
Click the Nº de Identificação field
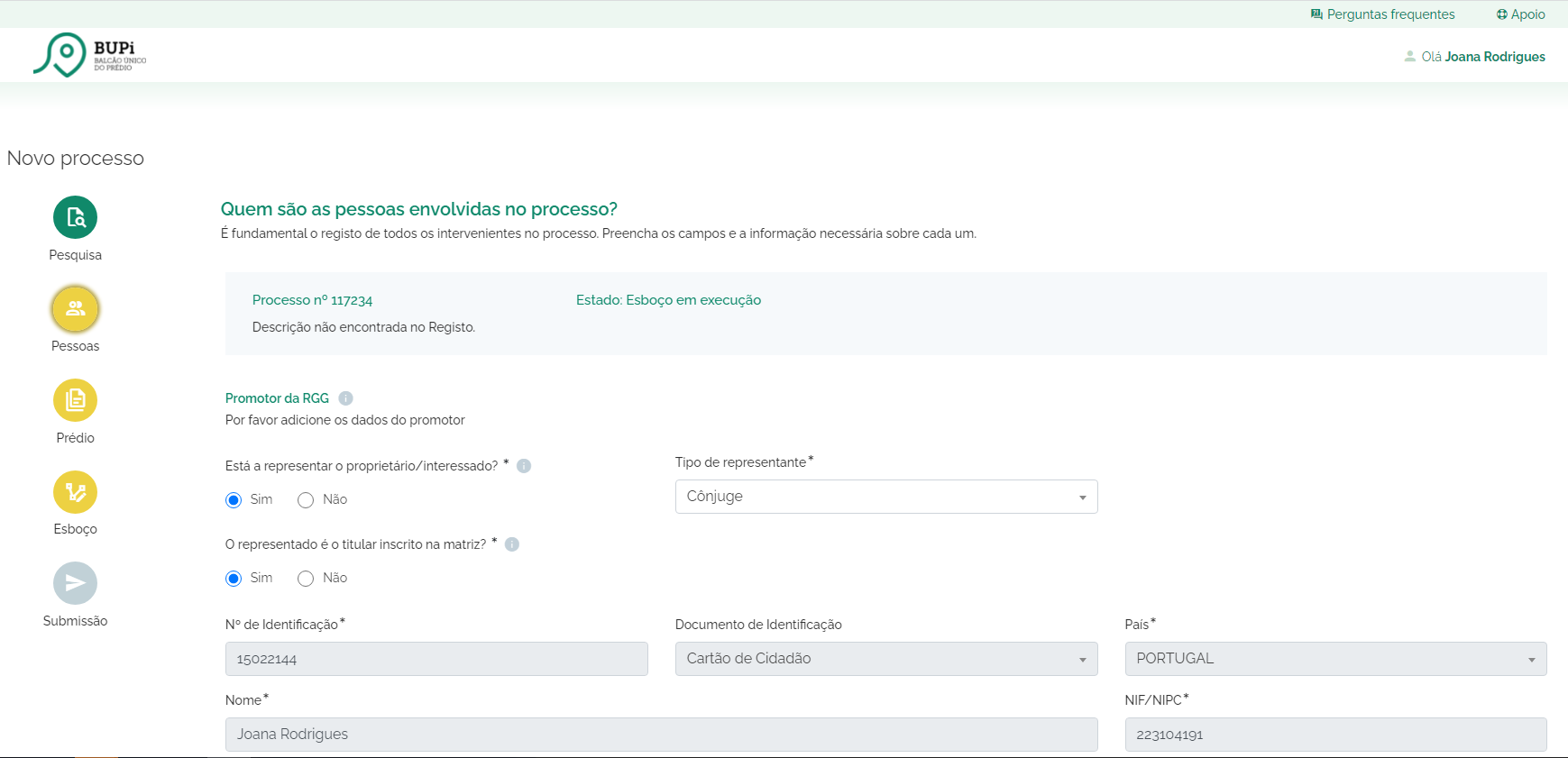click(436, 659)
